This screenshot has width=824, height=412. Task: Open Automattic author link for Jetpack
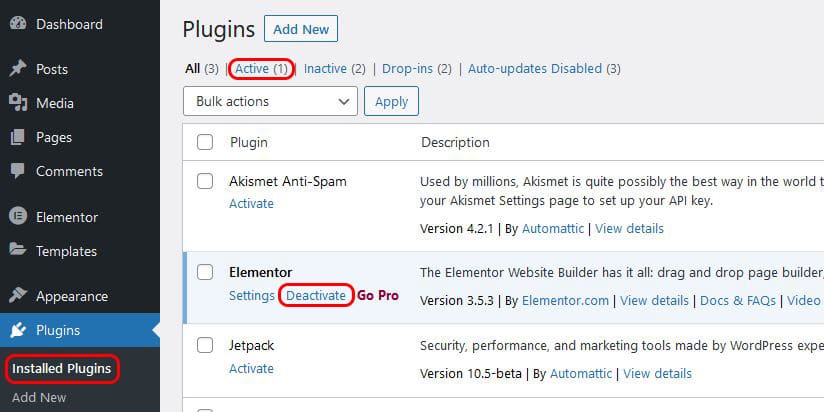pos(581,374)
